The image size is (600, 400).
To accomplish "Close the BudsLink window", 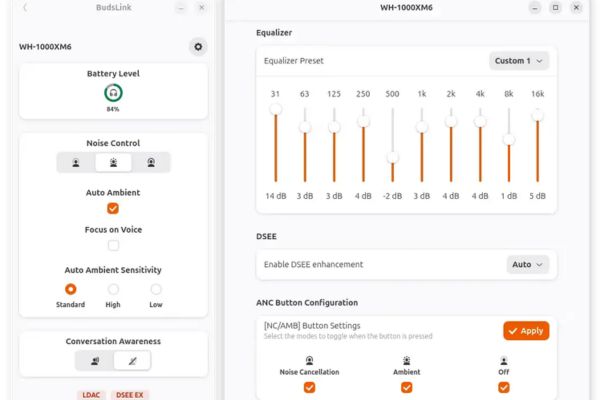I will (x=202, y=7).
